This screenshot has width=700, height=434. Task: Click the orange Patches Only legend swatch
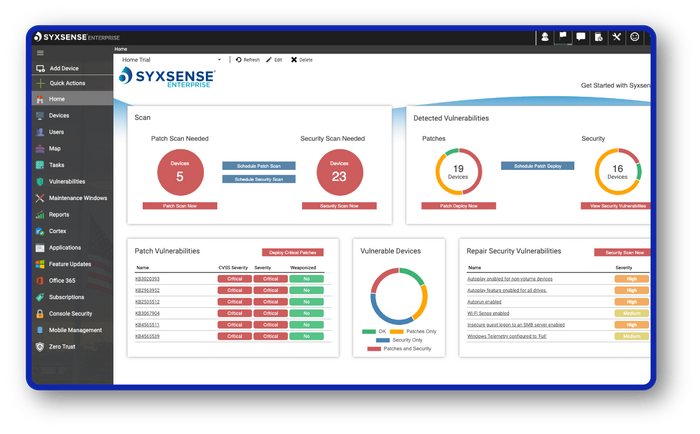[396, 332]
